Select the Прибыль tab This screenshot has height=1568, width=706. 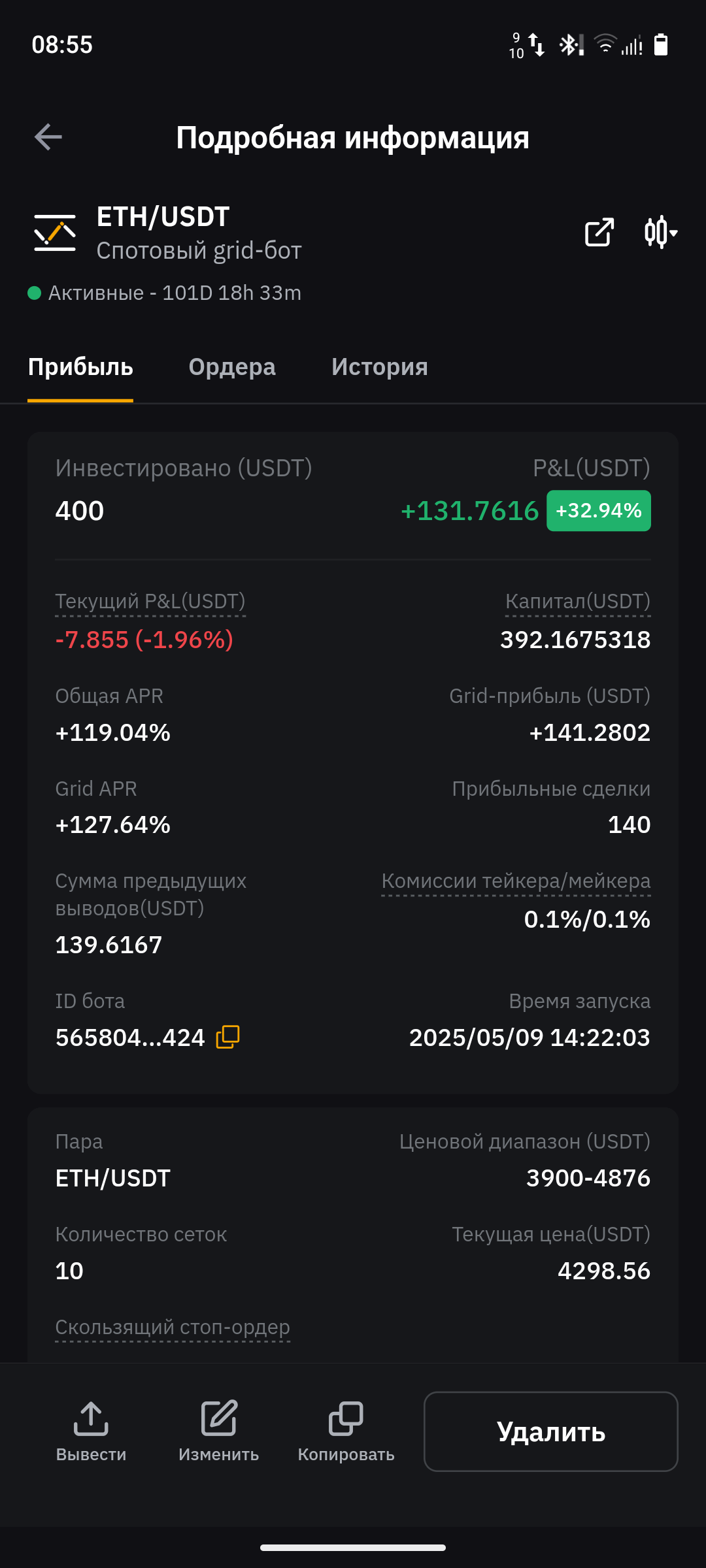(80, 367)
